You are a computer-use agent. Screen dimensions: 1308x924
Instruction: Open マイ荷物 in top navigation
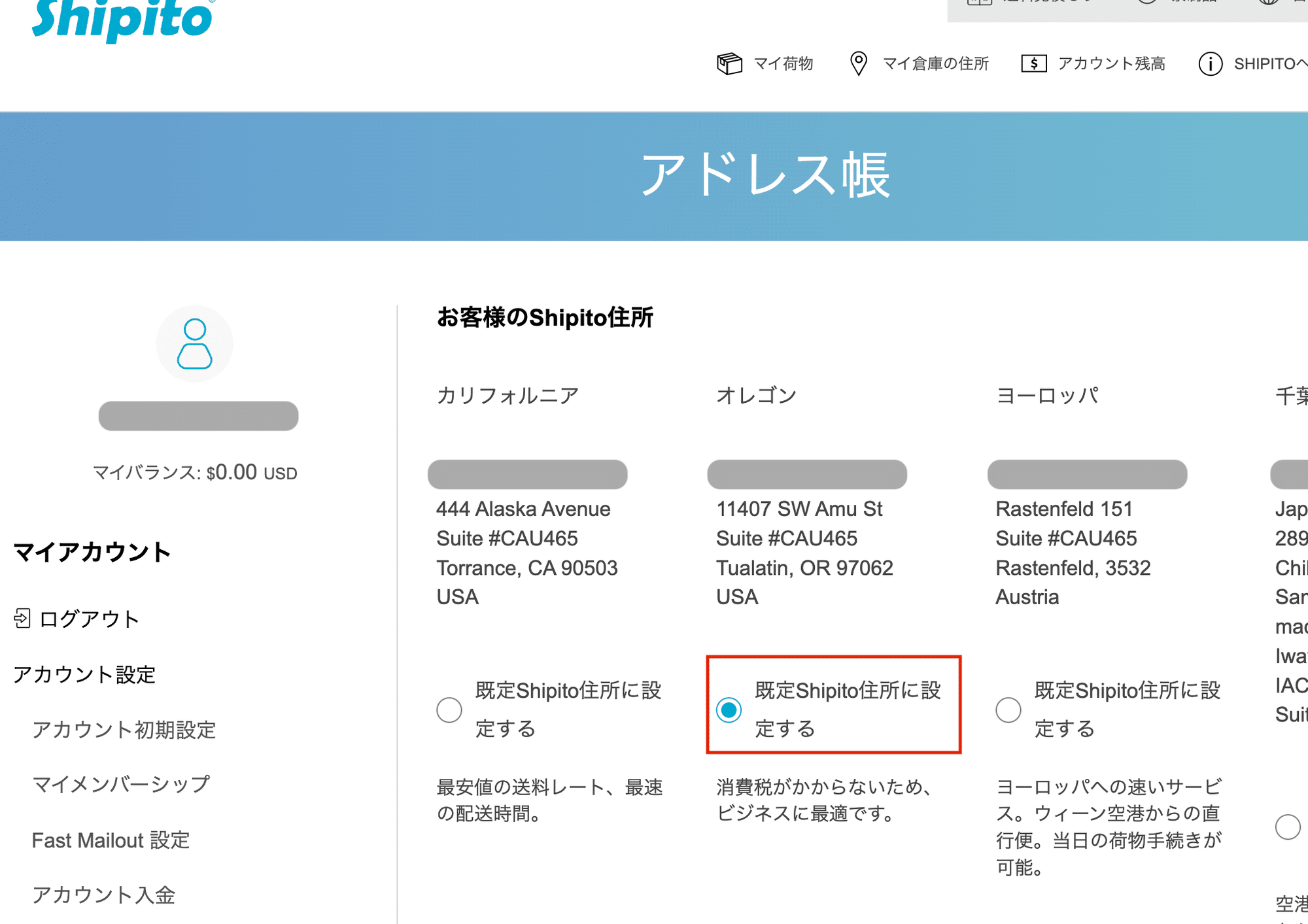783,63
